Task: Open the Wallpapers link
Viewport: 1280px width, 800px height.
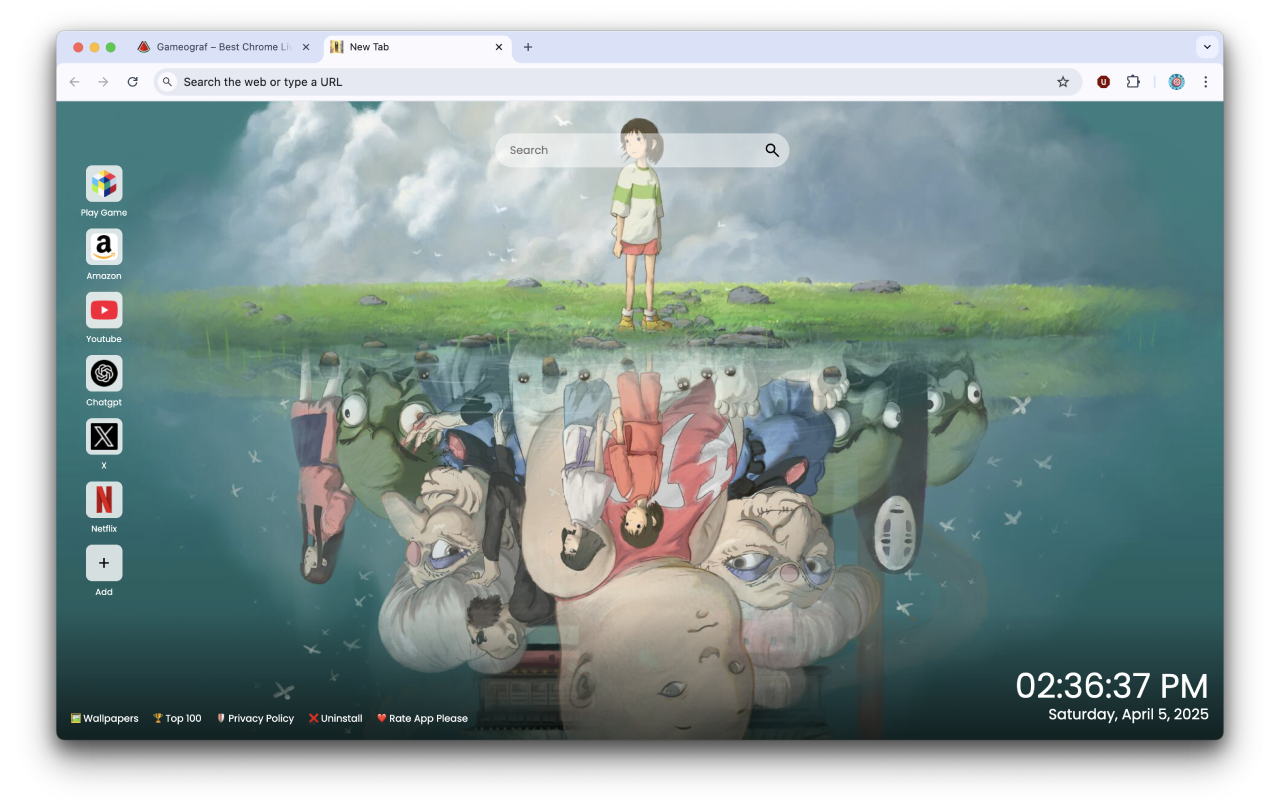Action: (x=105, y=718)
